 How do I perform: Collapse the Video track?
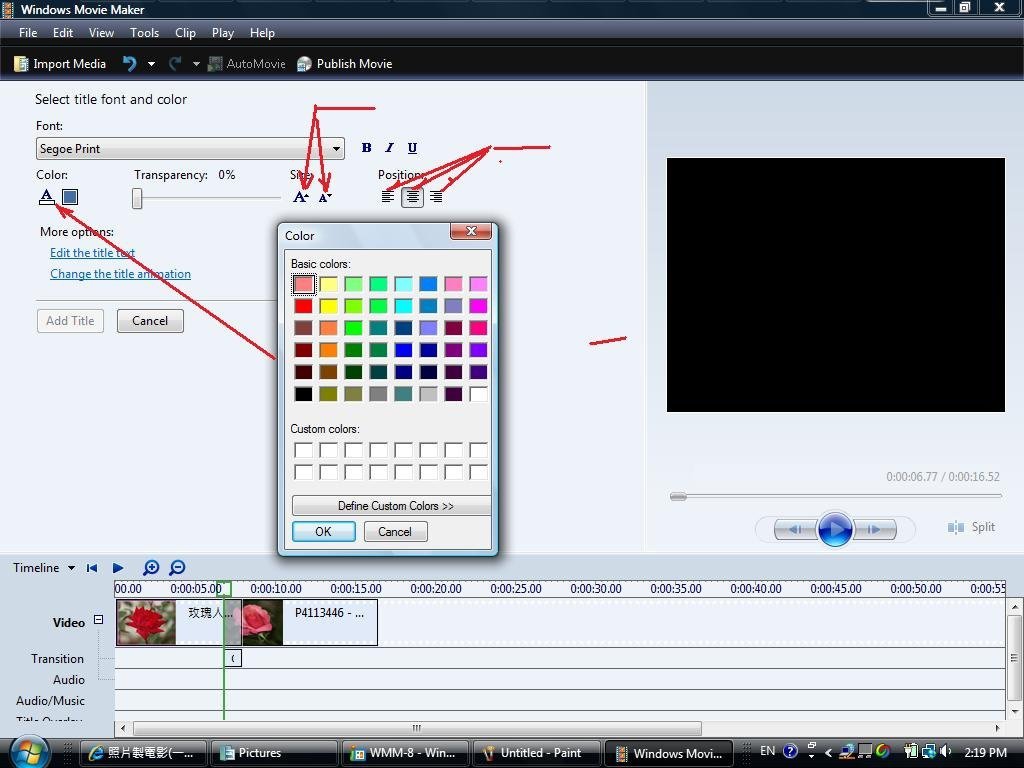[x=99, y=619]
